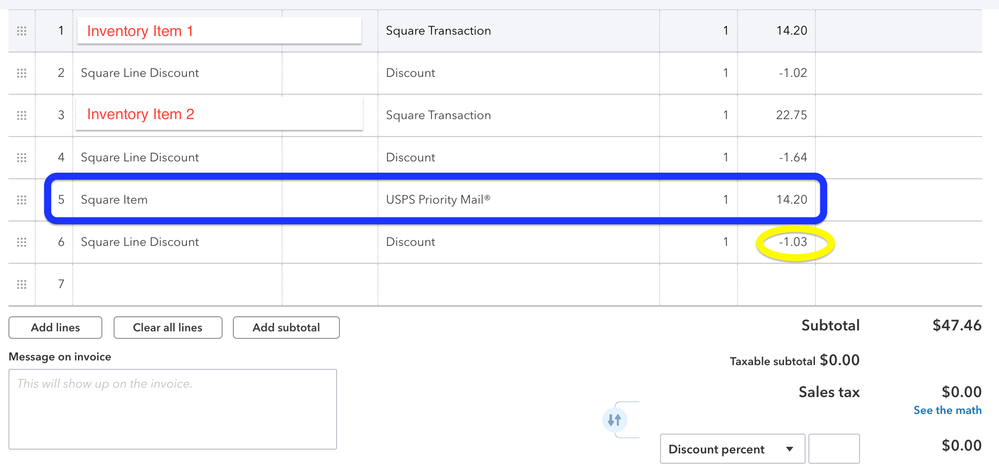Click the drag handle icon on row 3
The height and width of the screenshot is (473, 999).
coord(22,115)
